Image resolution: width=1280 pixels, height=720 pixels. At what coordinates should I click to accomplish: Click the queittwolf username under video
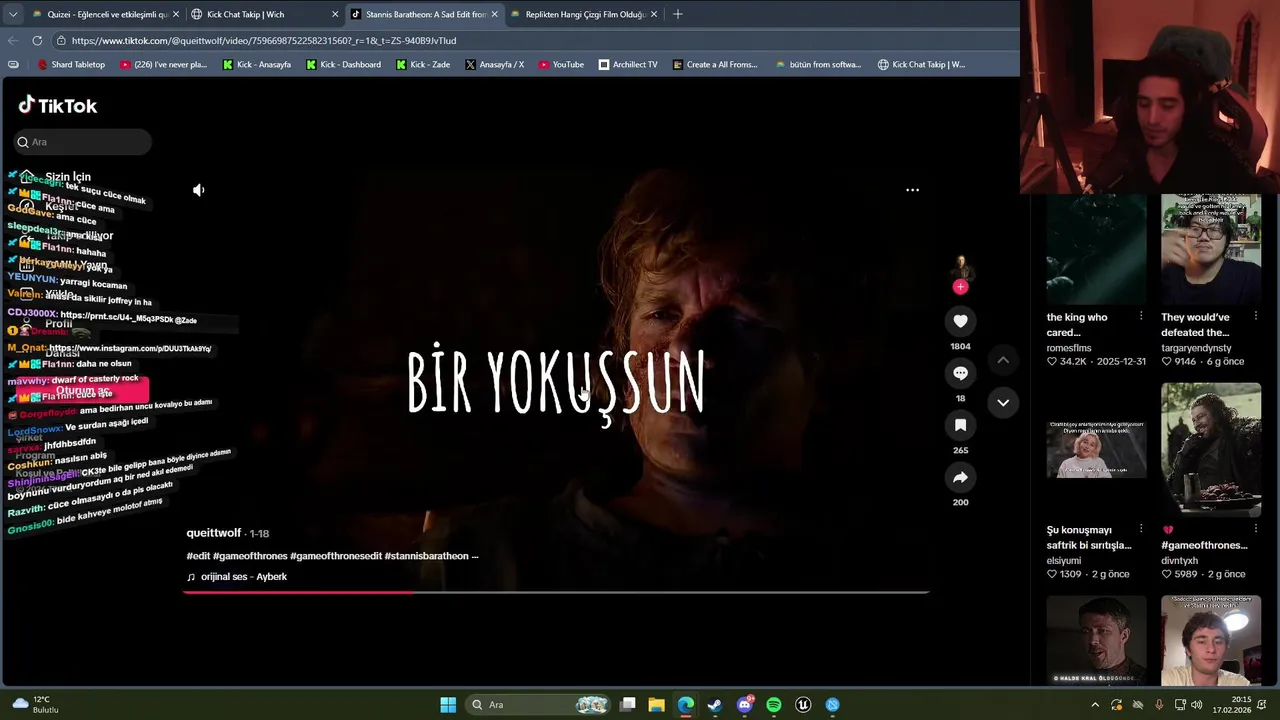[x=214, y=533]
